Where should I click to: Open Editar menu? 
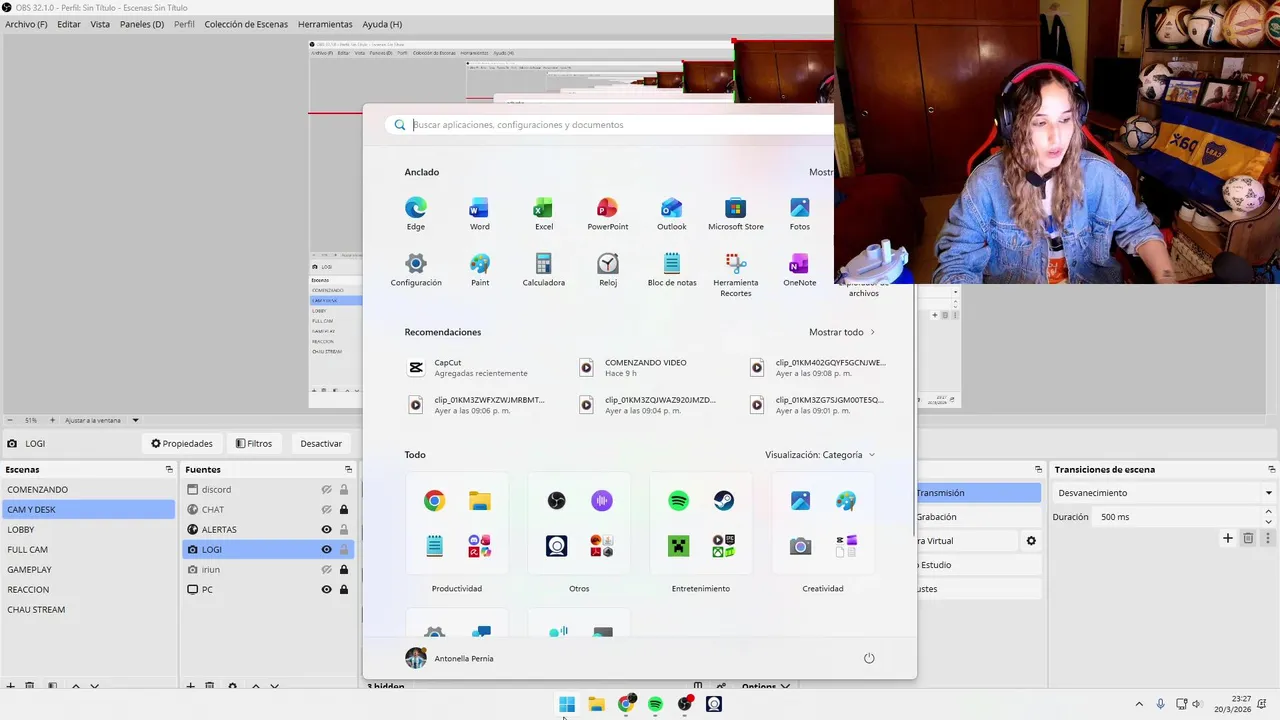pos(69,24)
